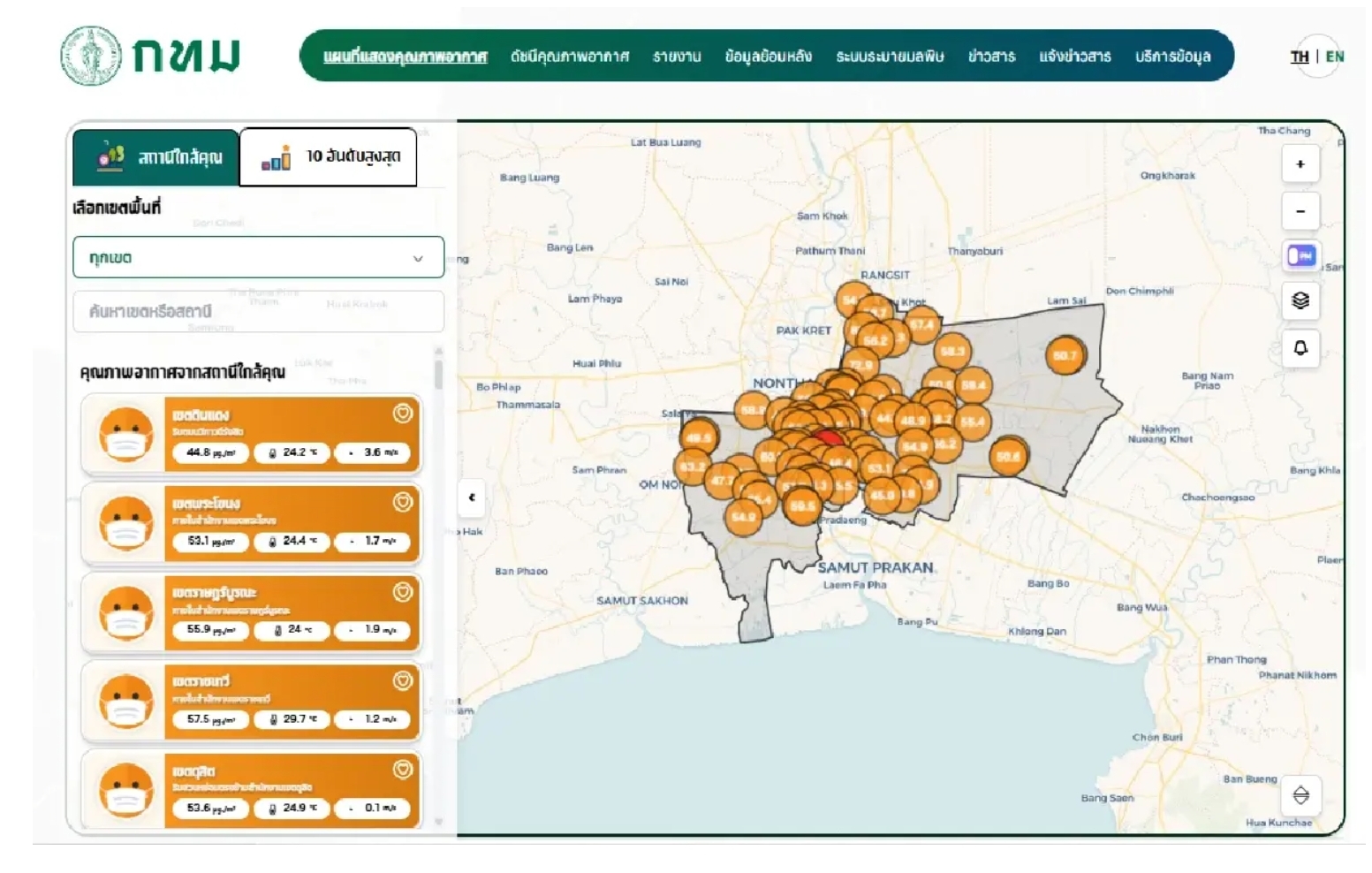Click the ค้นหาเขตหรือสถานี search field
The image size is (1372, 873).
(258, 311)
